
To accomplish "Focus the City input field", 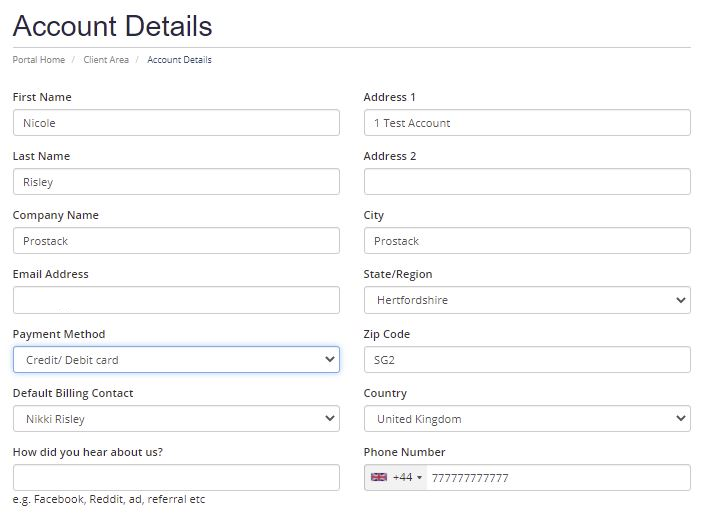I will point(527,241).
